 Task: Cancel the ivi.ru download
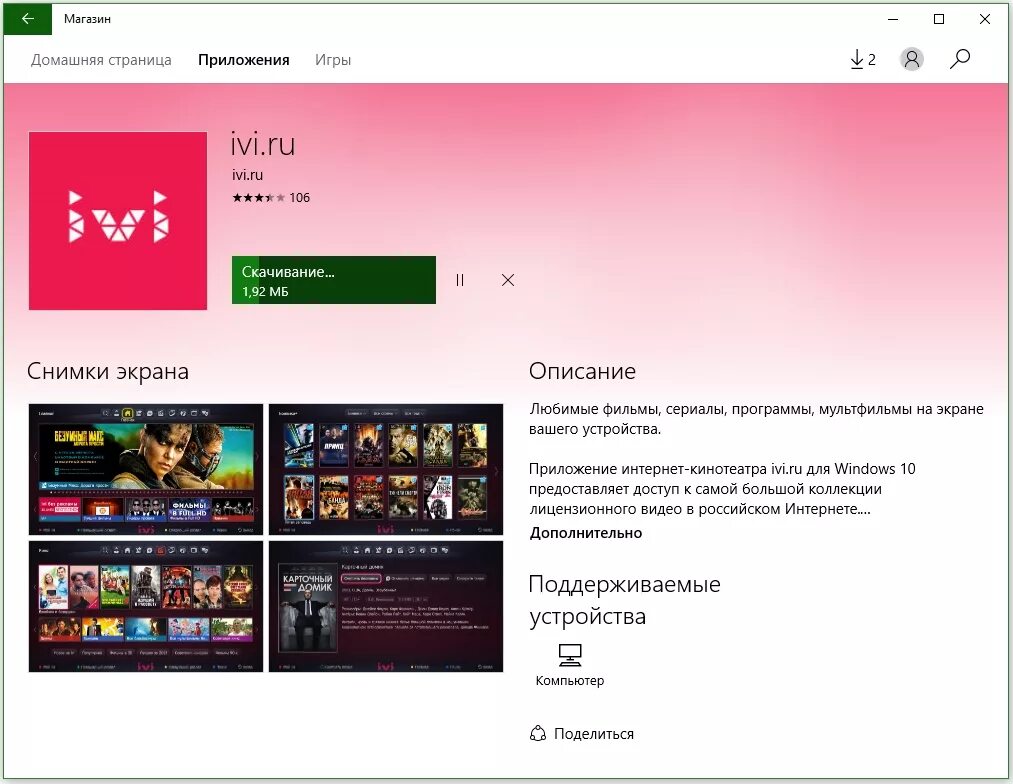[x=508, y=280]
